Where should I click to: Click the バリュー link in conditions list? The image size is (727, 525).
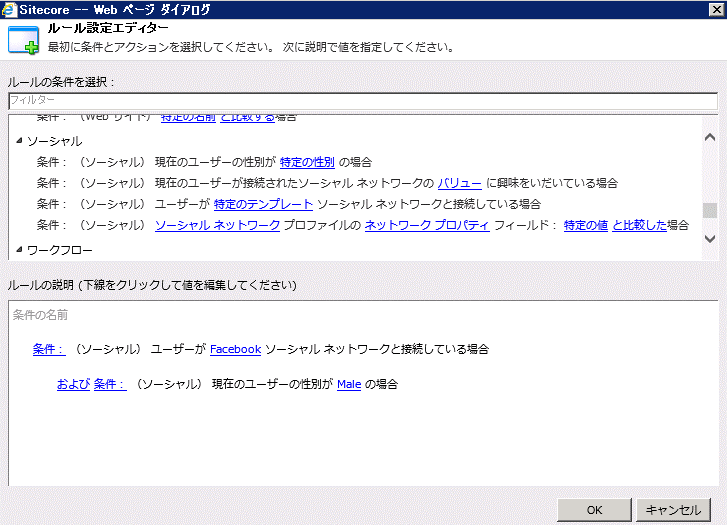pyautogui.click(x=459, y=183)
